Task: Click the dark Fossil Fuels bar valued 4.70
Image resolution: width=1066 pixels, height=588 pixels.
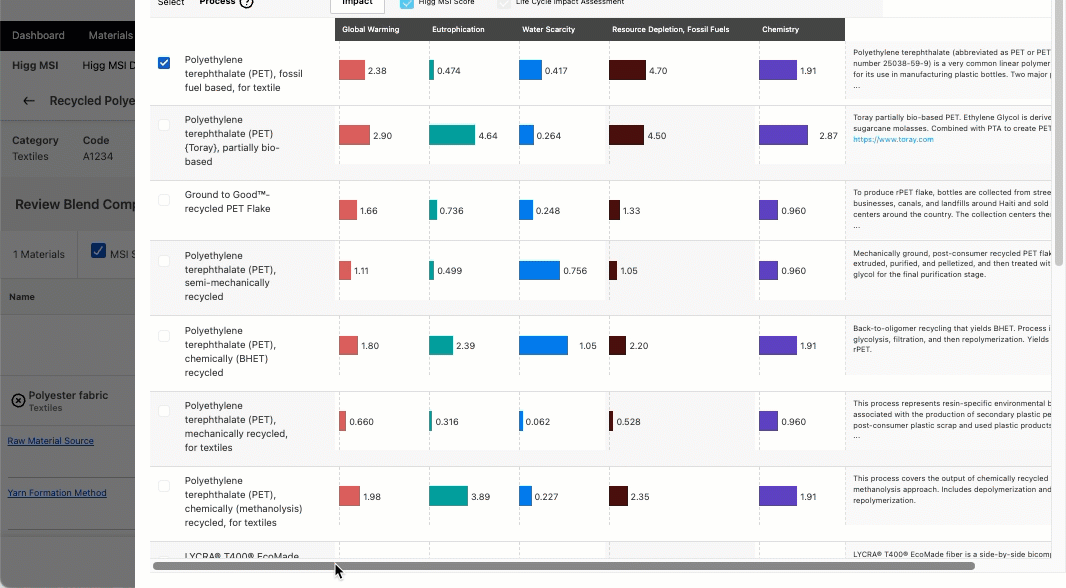Action: [627, 70]
